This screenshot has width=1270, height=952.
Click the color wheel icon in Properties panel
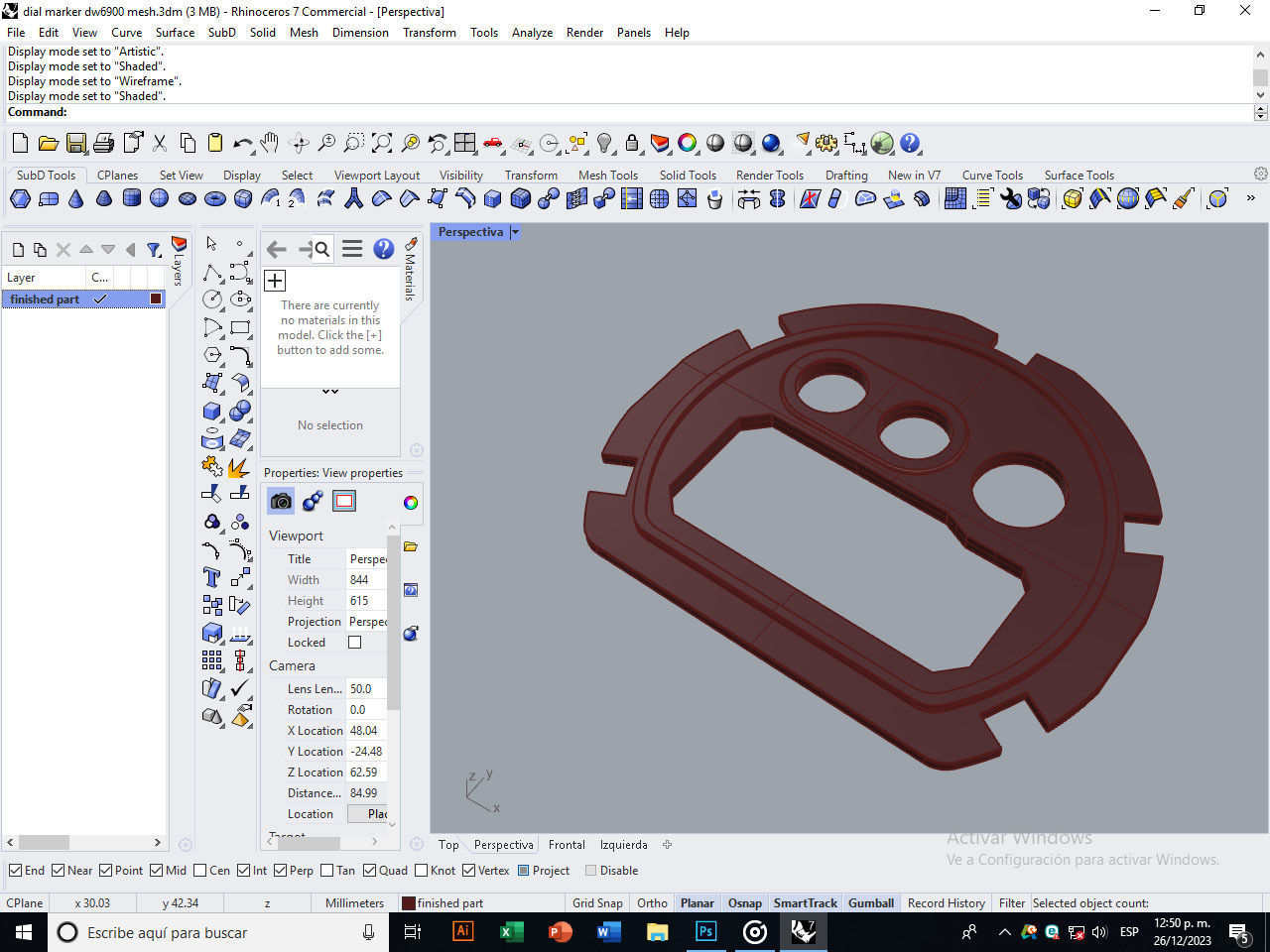411,503
